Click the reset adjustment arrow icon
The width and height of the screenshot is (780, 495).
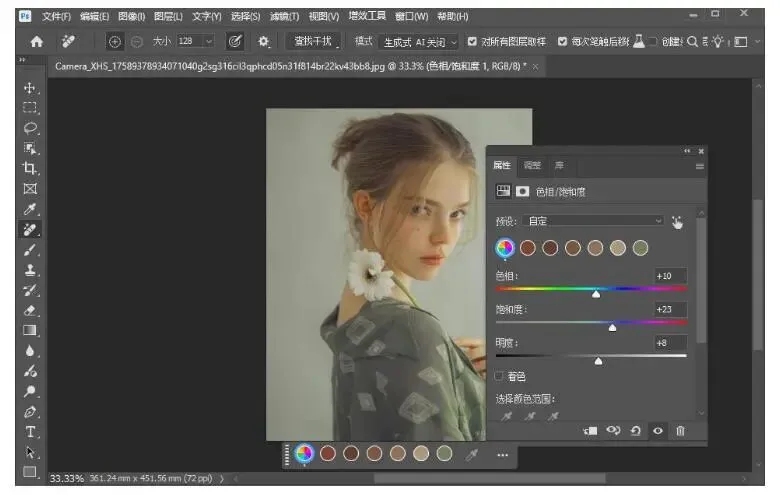click(x=635, y=430)
